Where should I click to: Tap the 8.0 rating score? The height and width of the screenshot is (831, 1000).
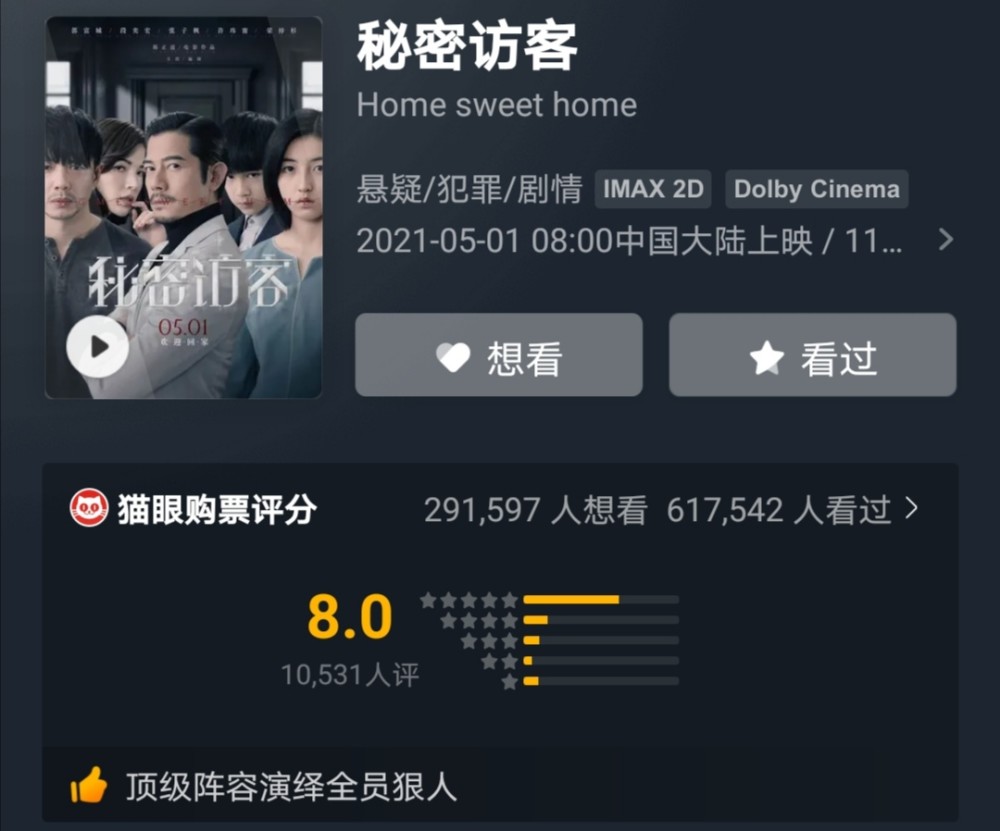click(349, 616)
